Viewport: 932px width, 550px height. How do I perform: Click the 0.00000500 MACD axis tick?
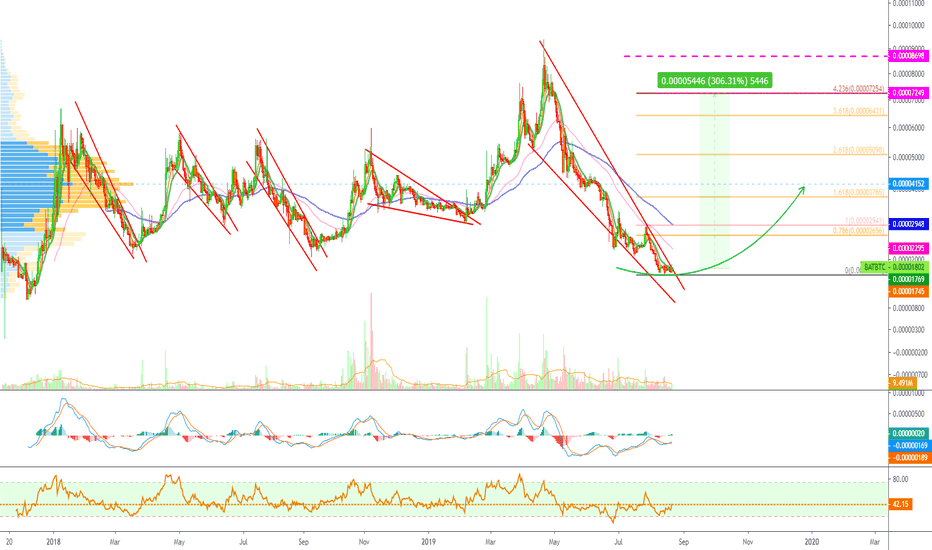909,414
